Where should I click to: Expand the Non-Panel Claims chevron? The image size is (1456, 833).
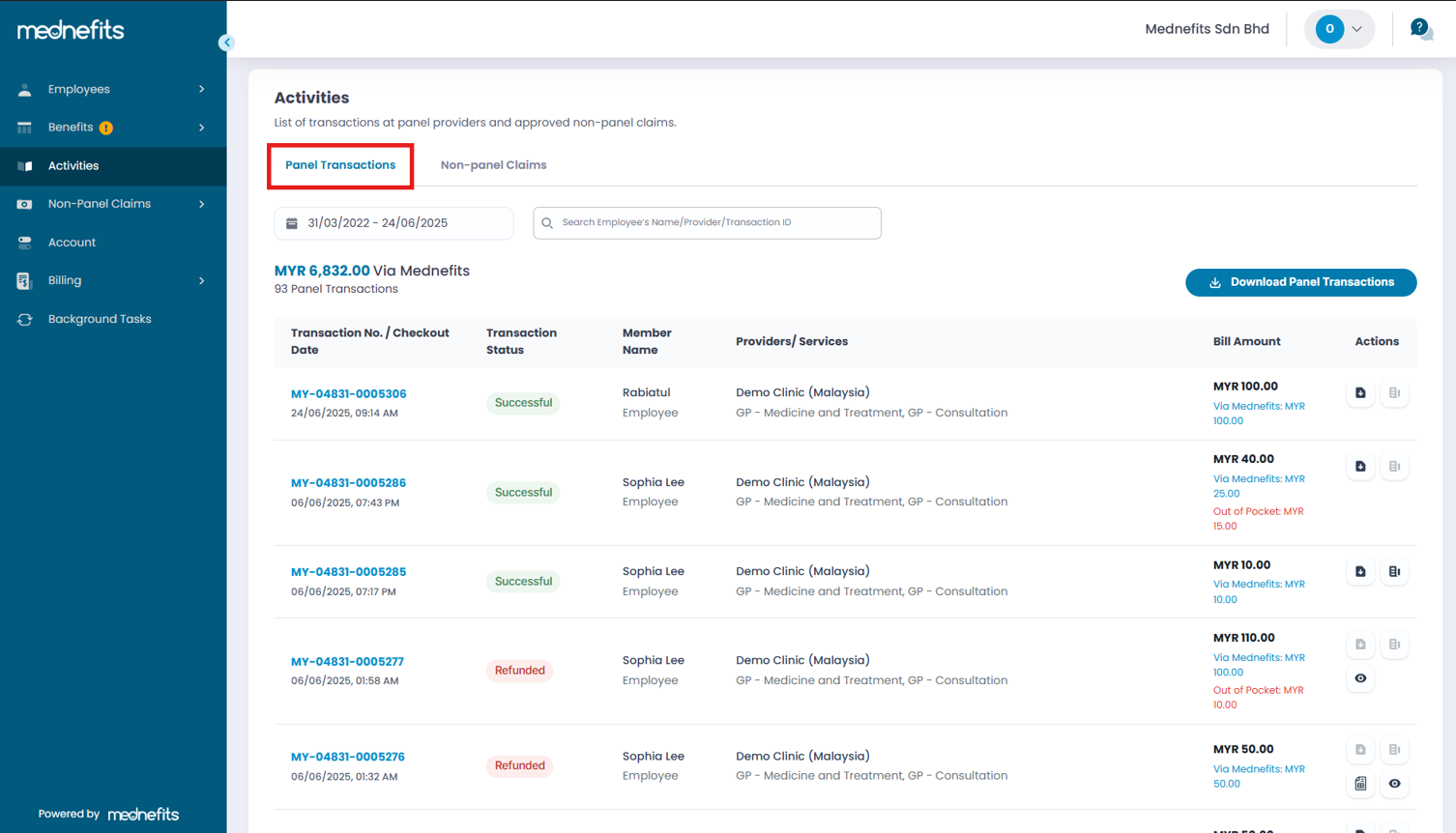tap(202, 204)
